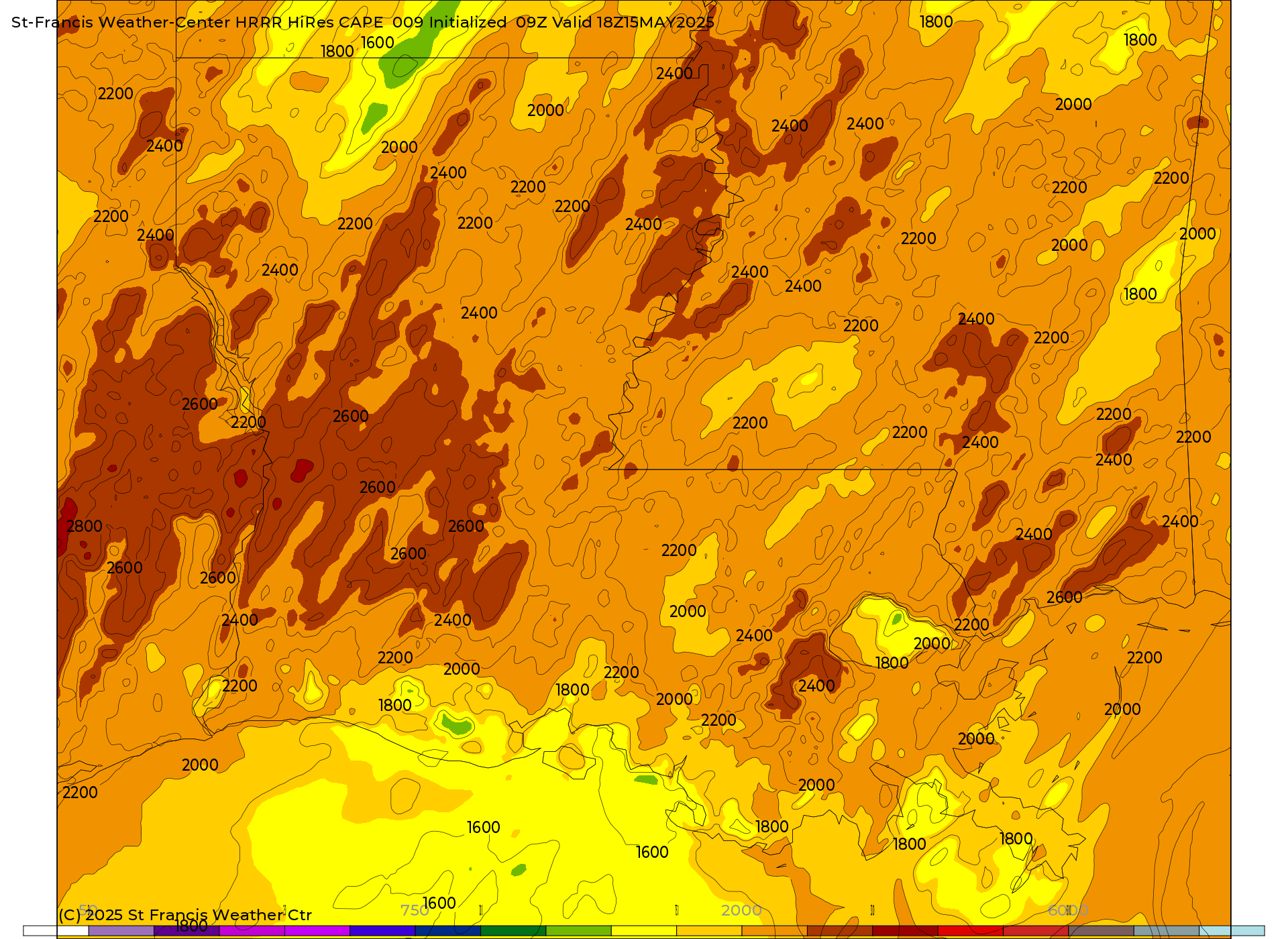Click the '2800' contour label
The image size is (1288, 939).
pos(85,526)
